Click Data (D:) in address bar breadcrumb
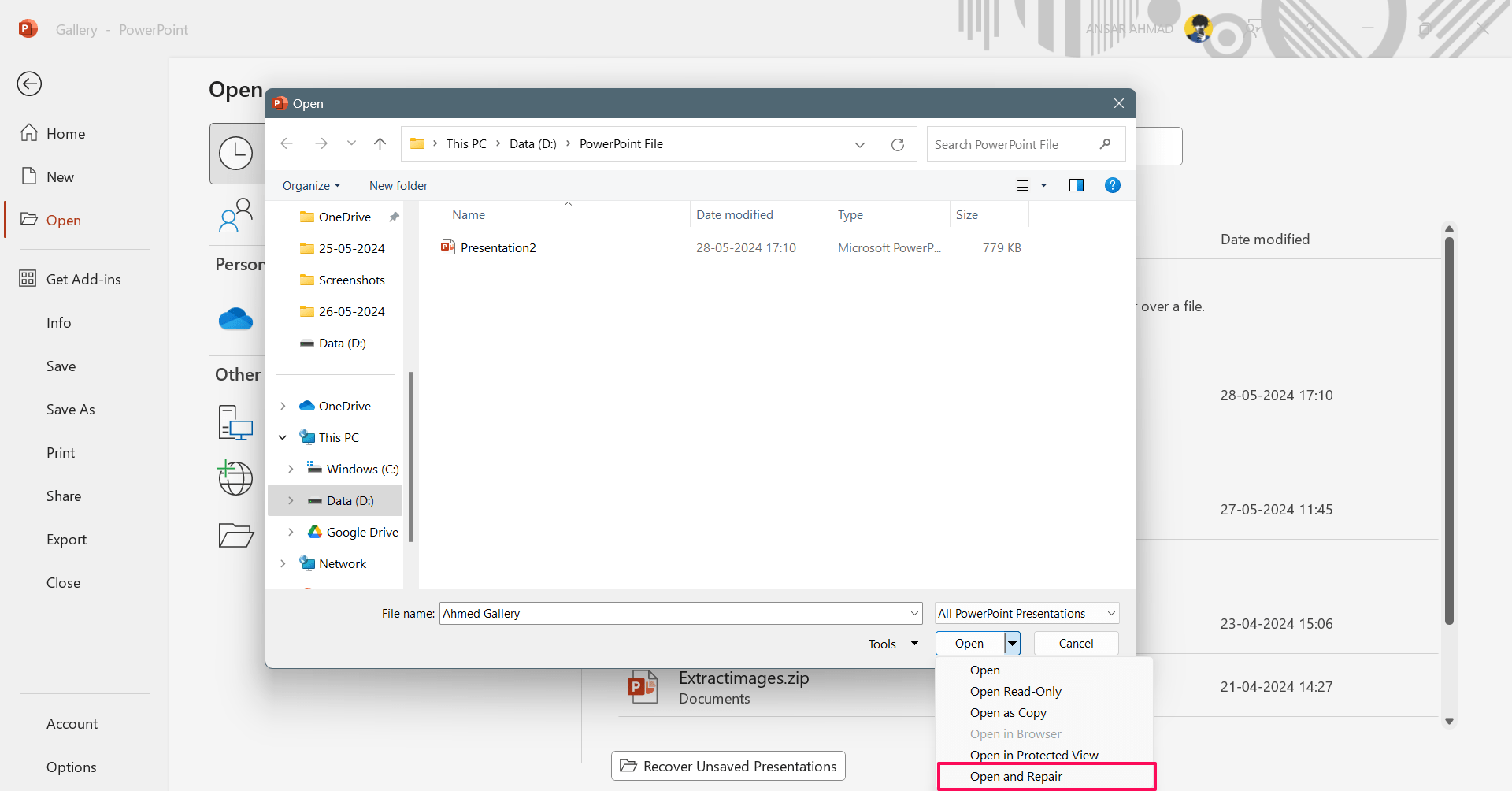Image resolution: width=1512 pixels, height=791 pixels. [x=533, y=143]
